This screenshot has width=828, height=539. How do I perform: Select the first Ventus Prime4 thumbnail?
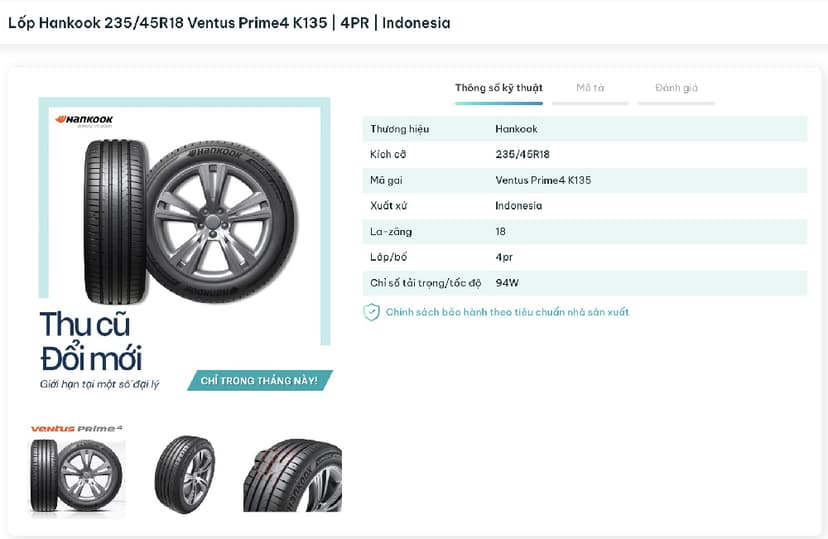77,469
